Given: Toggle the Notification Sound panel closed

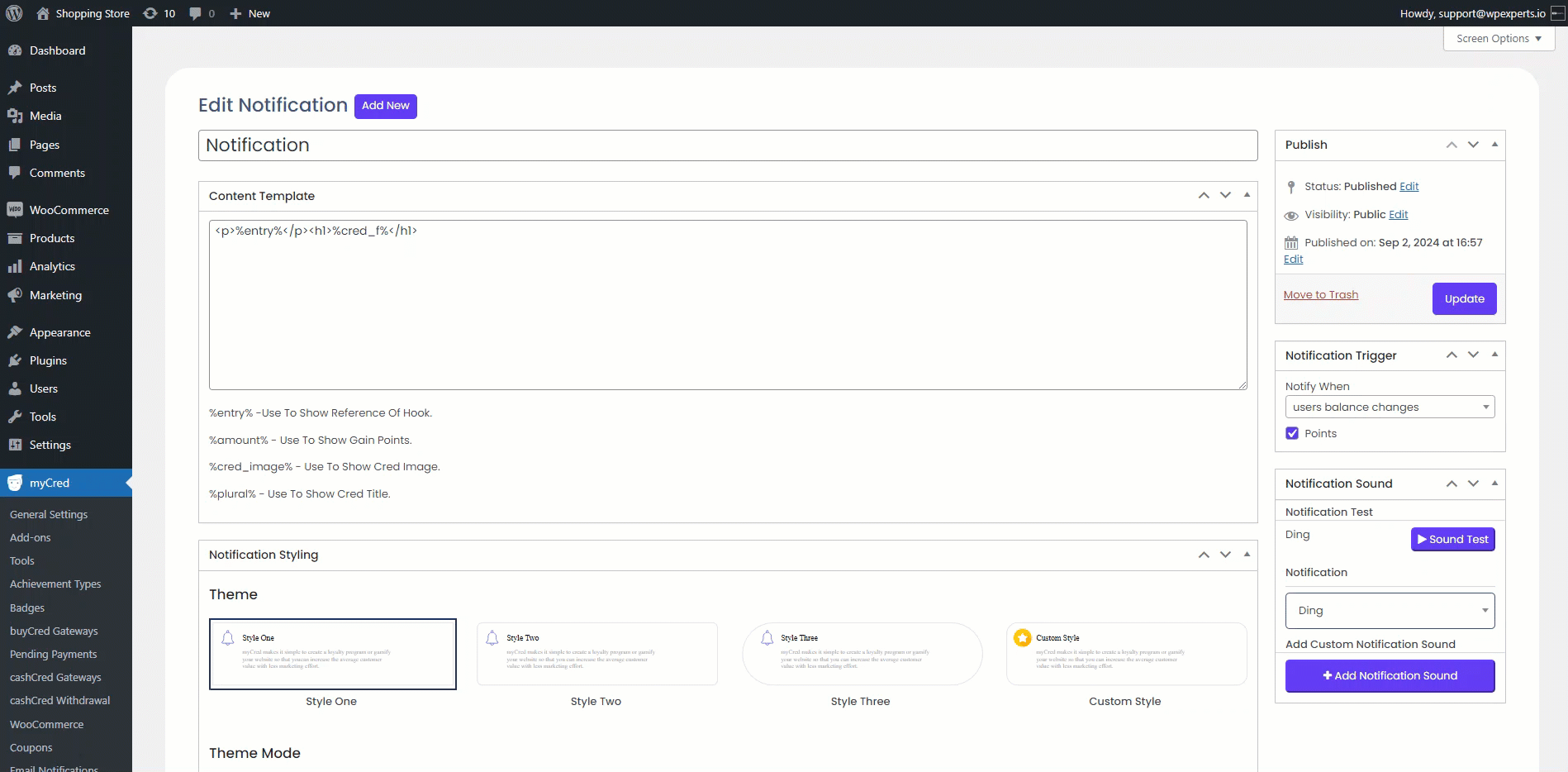Looking at the screenshot, I should tap(1494, 484).
